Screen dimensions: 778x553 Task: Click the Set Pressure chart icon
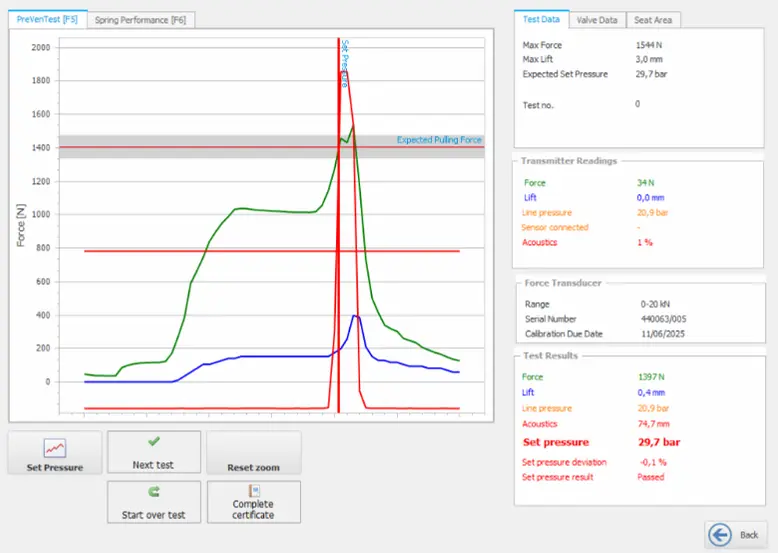point(55,448)
